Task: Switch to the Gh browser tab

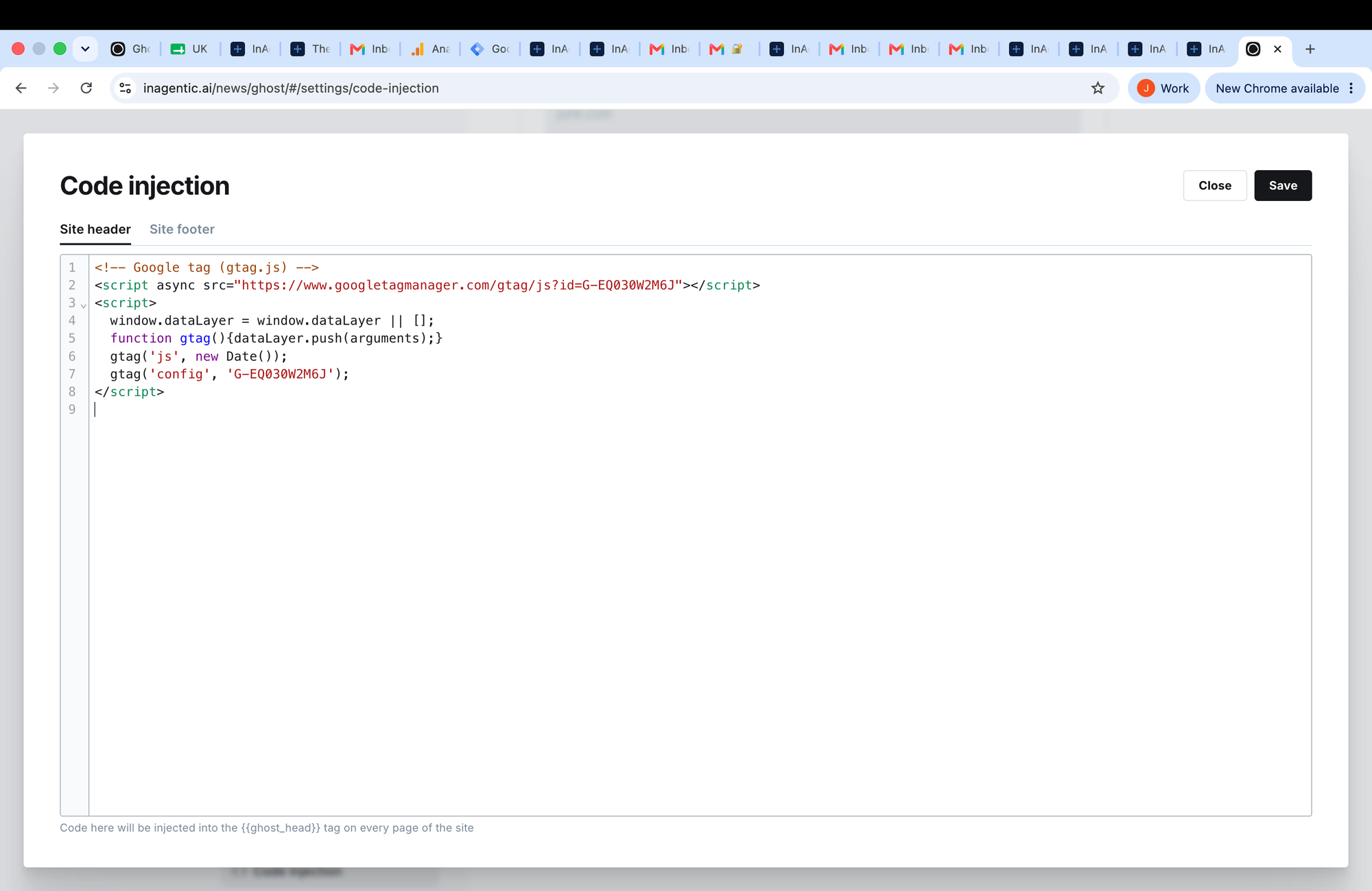Action: point(132,49)
